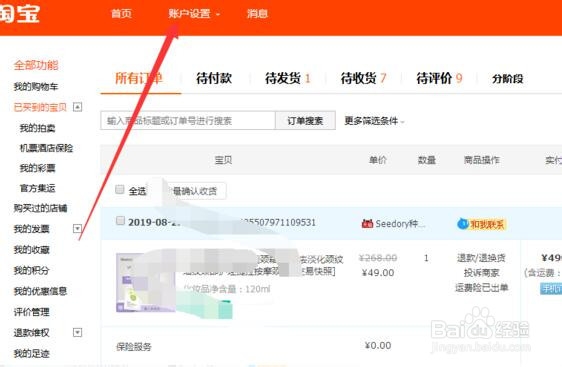
Task: Click the ¥0.00 insurance price
Action: [x=378, y=345]
